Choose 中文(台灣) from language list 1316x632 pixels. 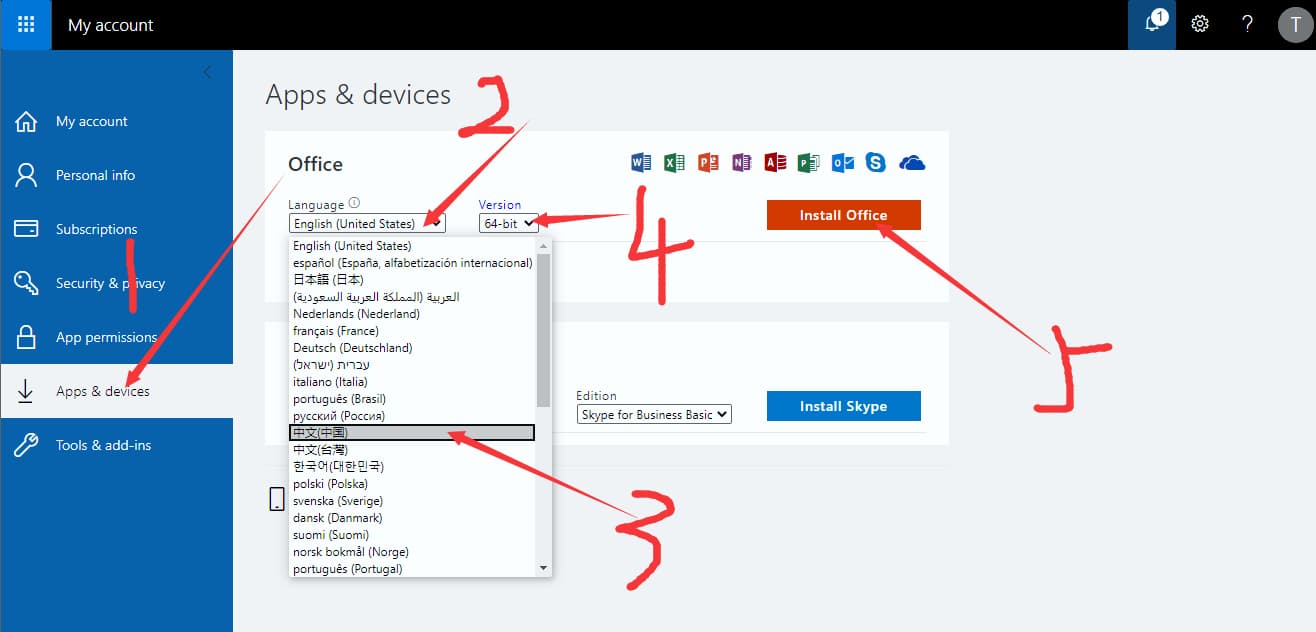pos(412,450)
